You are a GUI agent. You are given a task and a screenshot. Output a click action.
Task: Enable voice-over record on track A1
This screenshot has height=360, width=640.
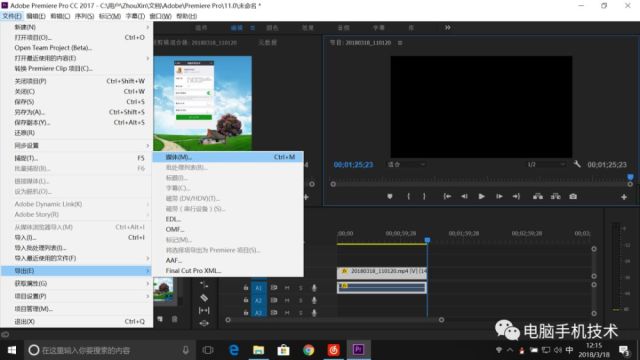[314, 288]
